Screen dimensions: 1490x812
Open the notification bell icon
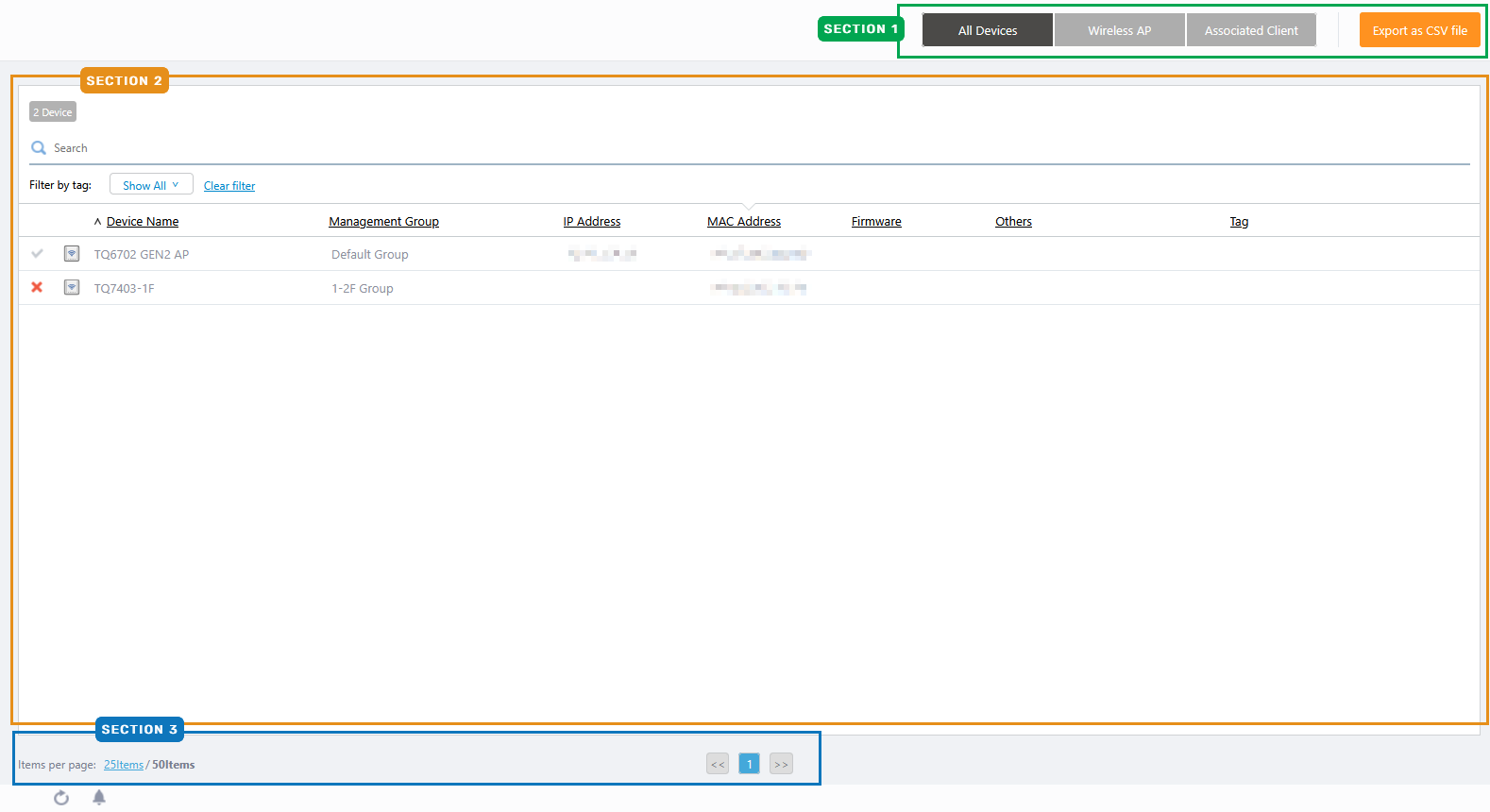(99, 798)
